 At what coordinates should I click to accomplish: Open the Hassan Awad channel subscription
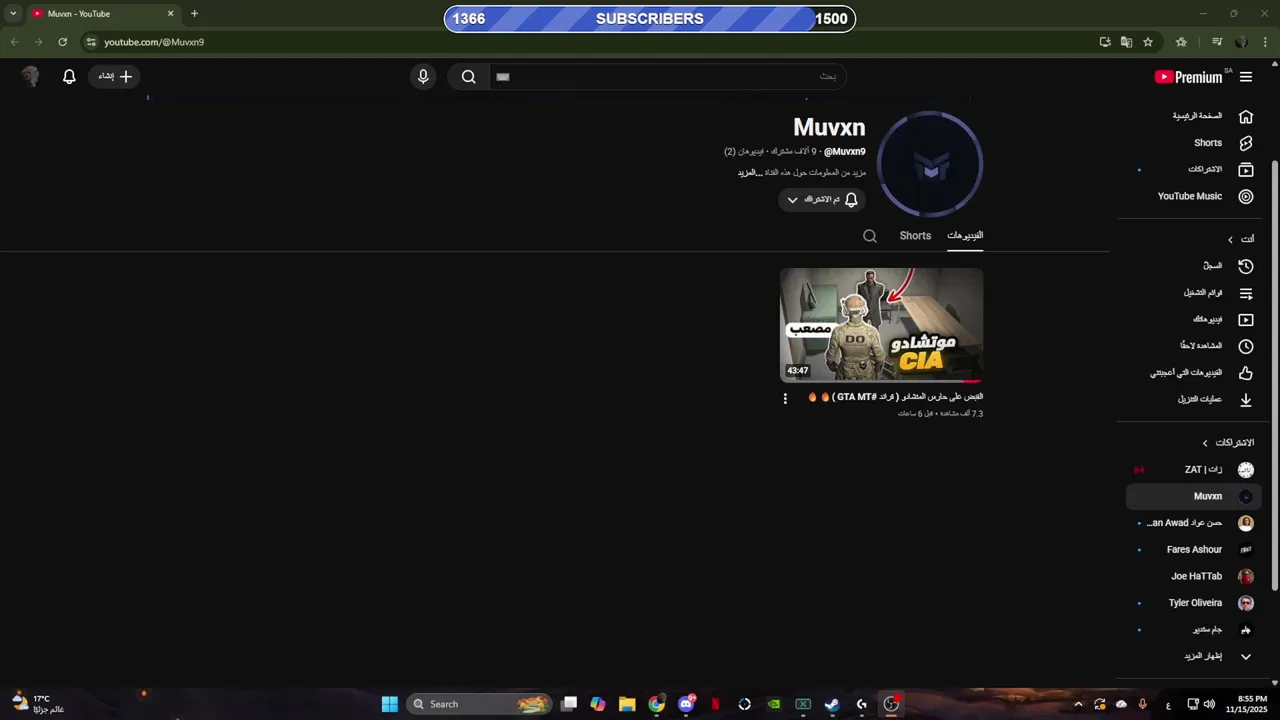pyautogui.click(x=1195, y=523)
